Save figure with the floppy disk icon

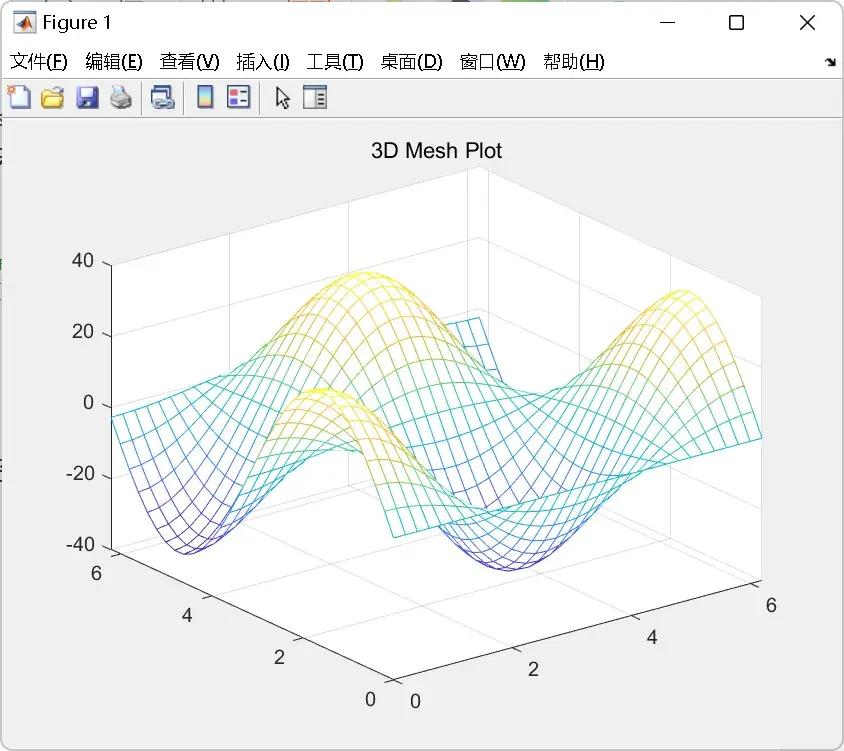pyautogui.click(x=87, y=98)
